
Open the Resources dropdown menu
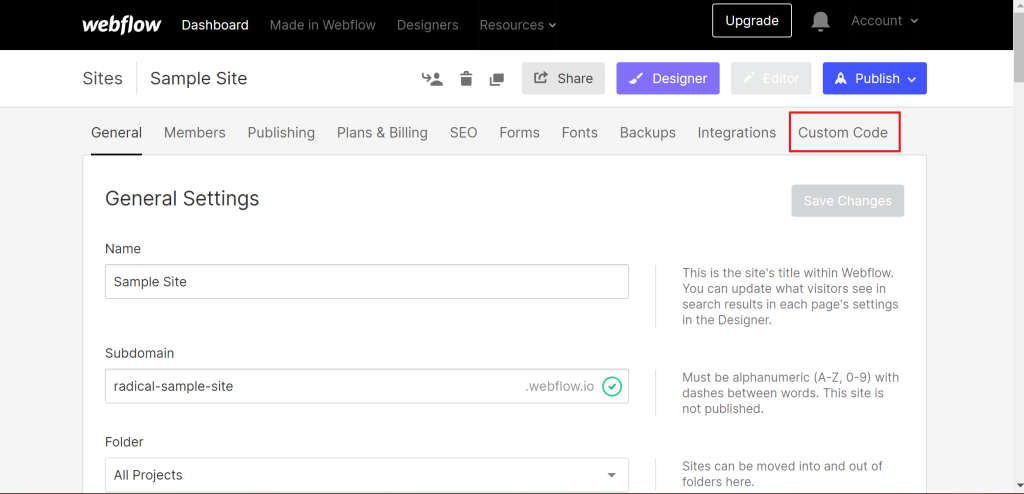tap(517, 25)
